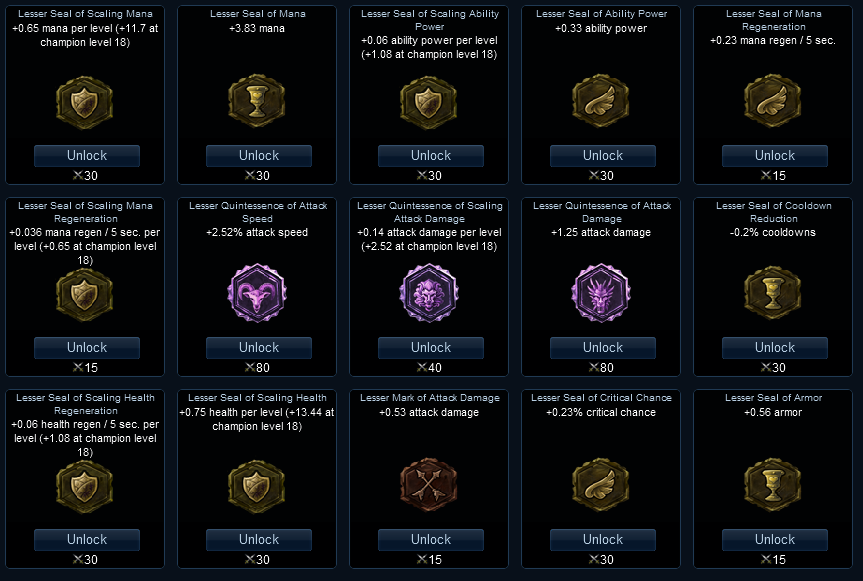
Task: Click the Lesser Quintessence of Attack Speed ram icon
Action: pyautogui.click(x=259, y=295)
